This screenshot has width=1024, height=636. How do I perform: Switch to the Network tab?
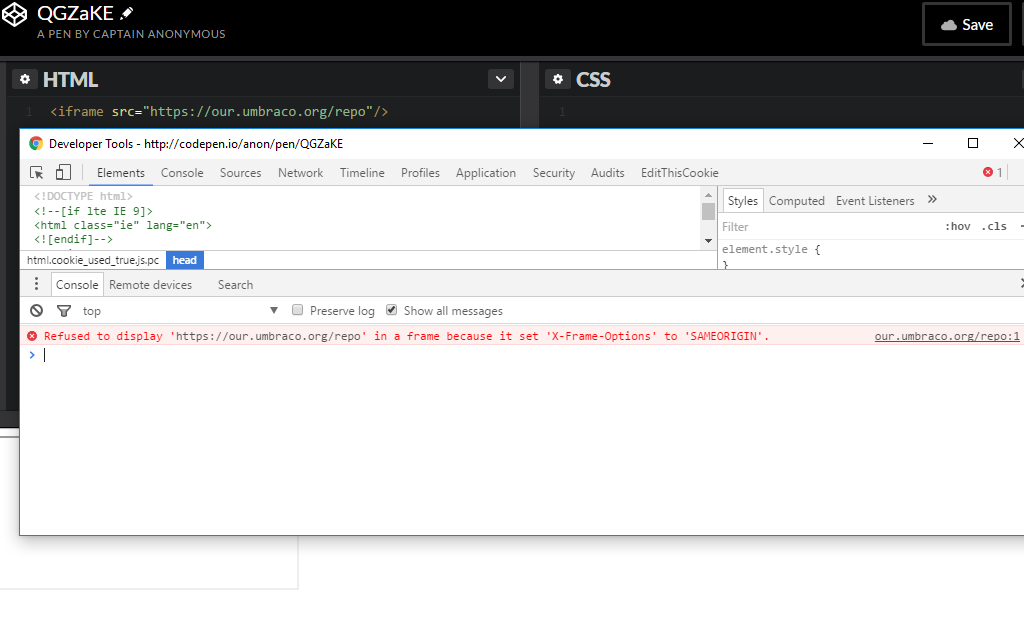(x=300, y=173)
